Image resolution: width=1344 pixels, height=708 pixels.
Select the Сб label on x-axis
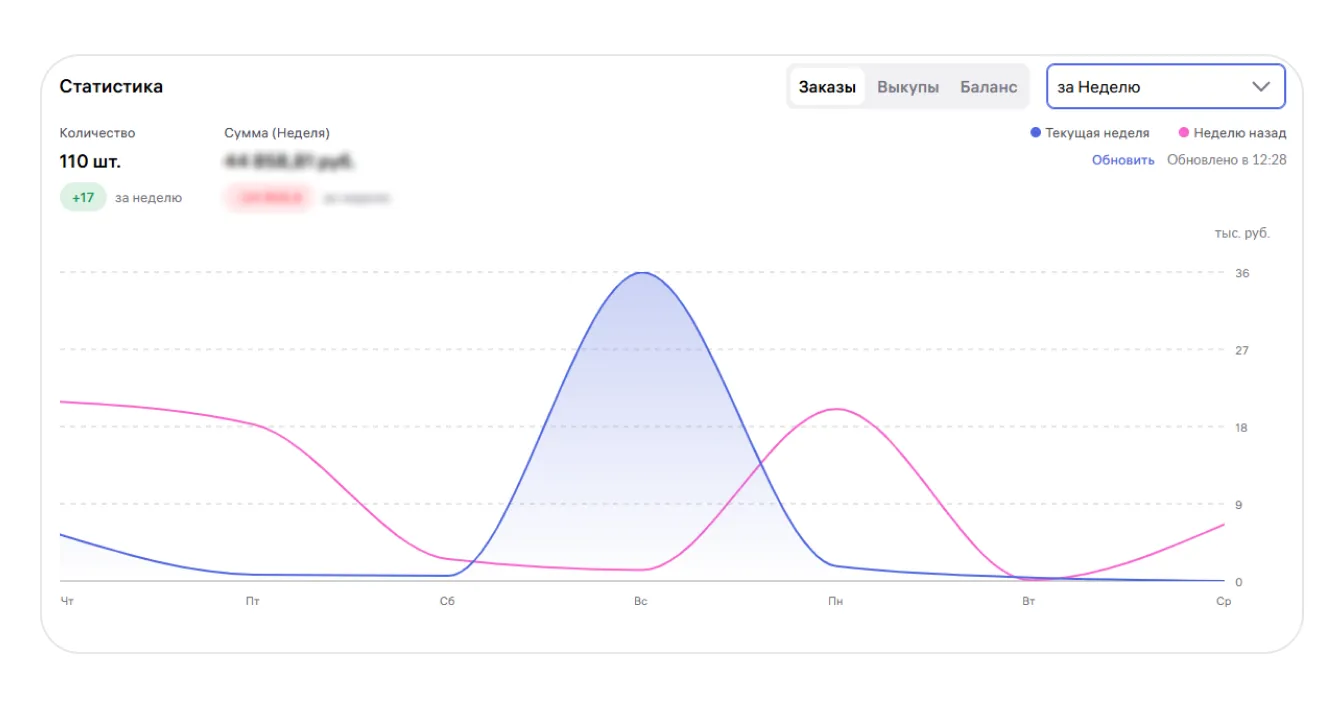click(x=447, y=602)
